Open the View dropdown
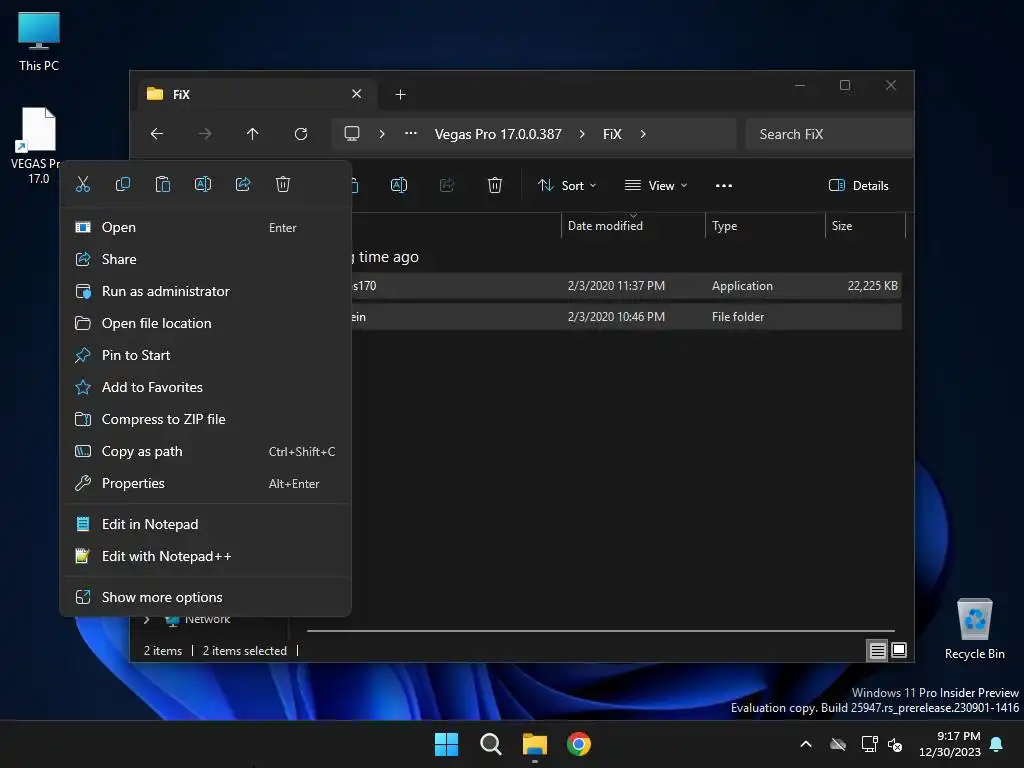Viewport: 1024px width, 768px height. (x=656, y=185)
